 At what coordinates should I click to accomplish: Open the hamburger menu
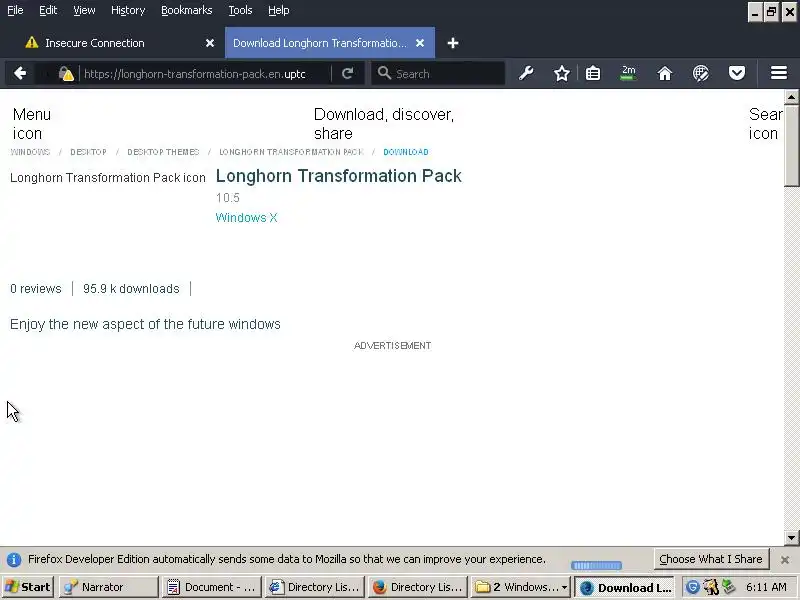tap(779, 73)
